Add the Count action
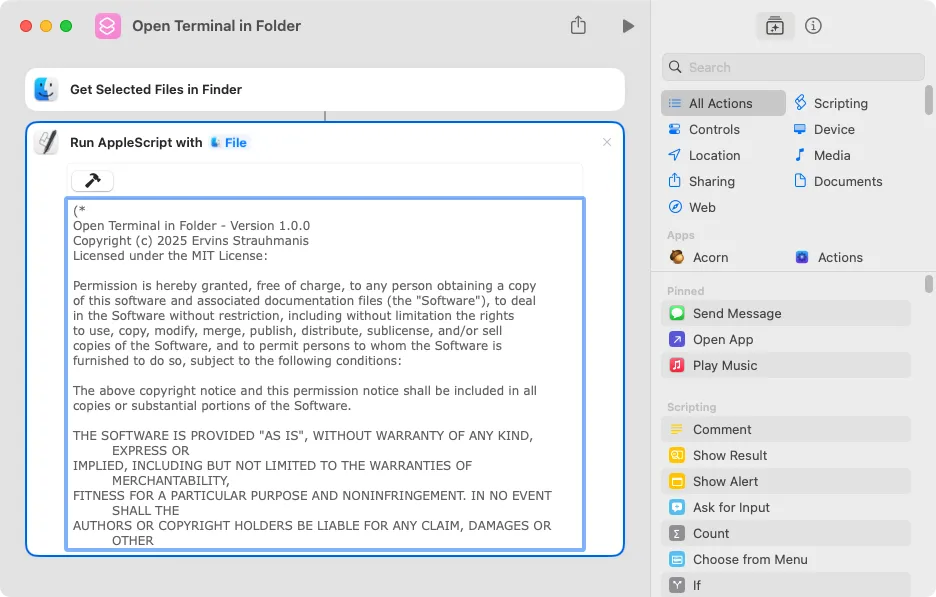 786,534
